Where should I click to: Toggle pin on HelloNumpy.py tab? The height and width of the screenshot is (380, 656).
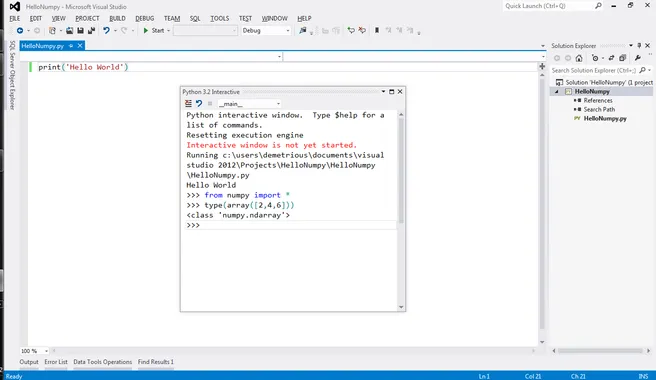pos(71,46)
